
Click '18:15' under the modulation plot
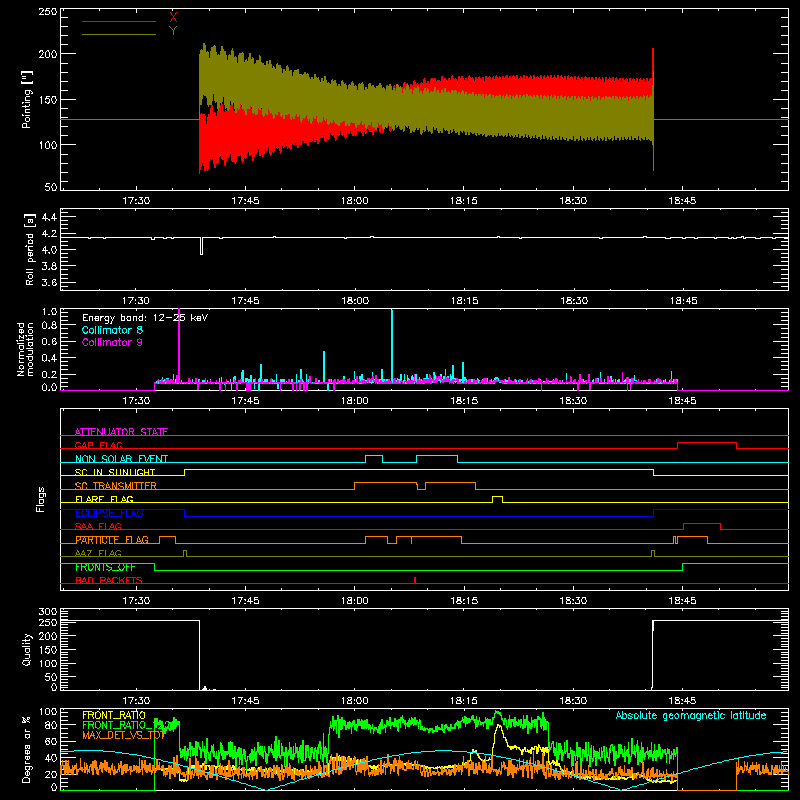[x=464, y=401]
